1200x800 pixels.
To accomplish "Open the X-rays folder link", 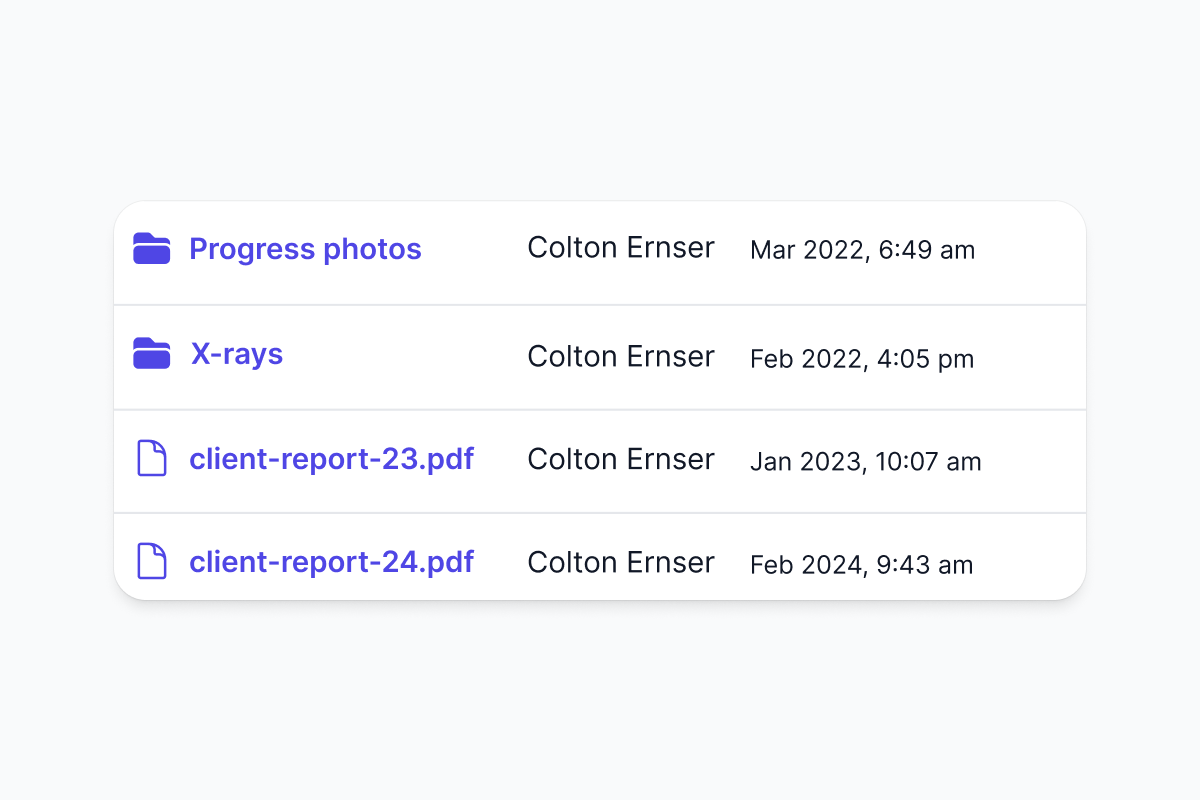I will point(236,354).
